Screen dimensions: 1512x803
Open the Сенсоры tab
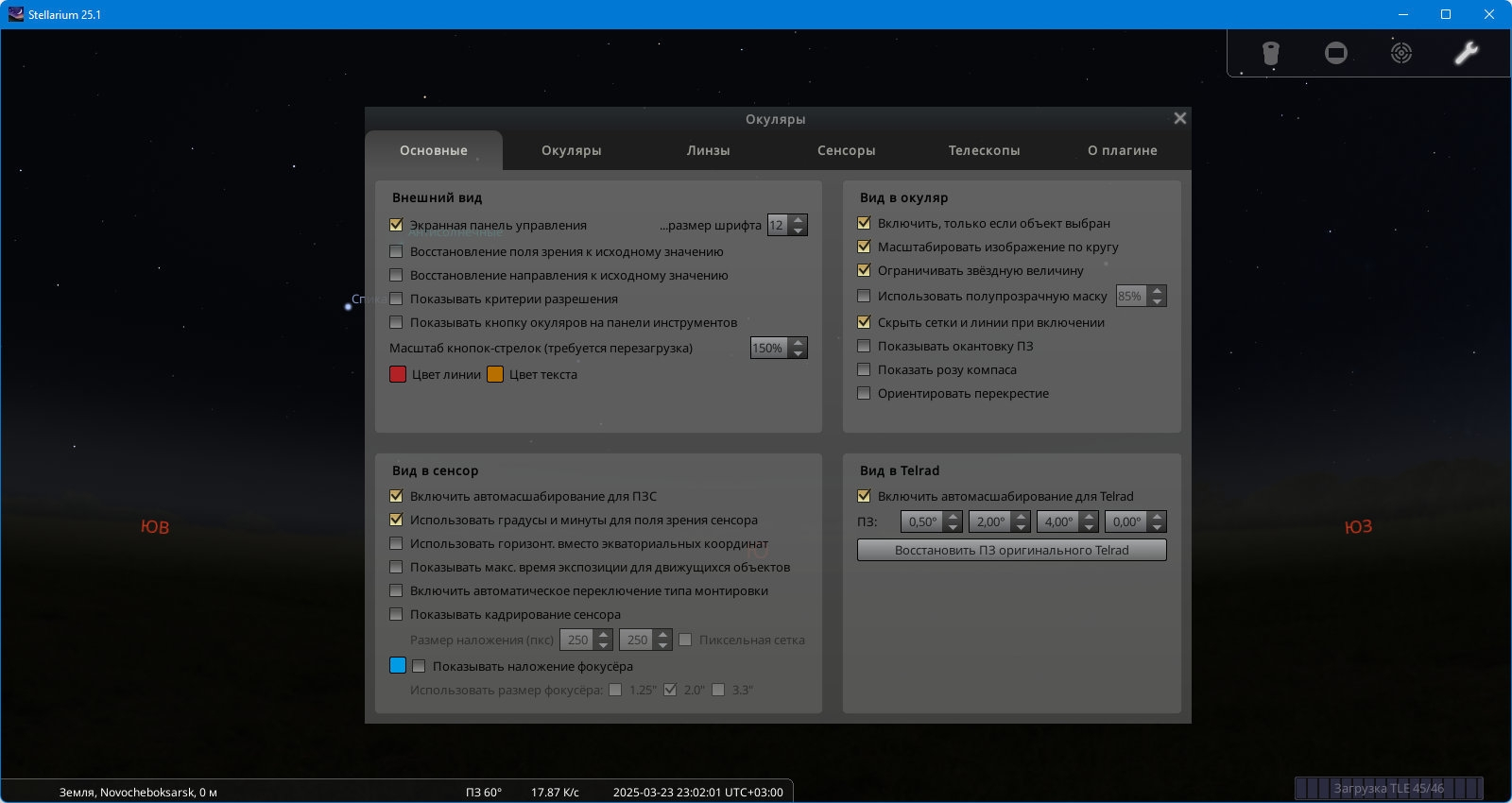[847, 150]
